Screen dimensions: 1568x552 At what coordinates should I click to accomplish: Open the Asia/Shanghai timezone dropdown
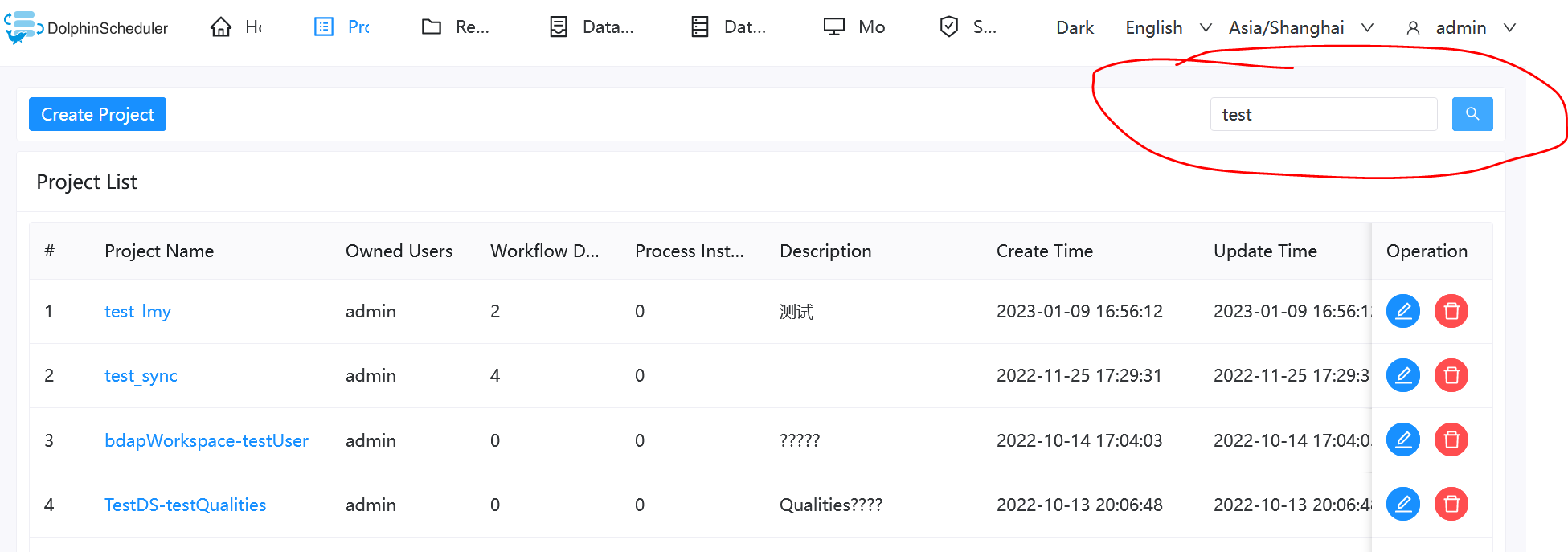(x=1300, y=27)
